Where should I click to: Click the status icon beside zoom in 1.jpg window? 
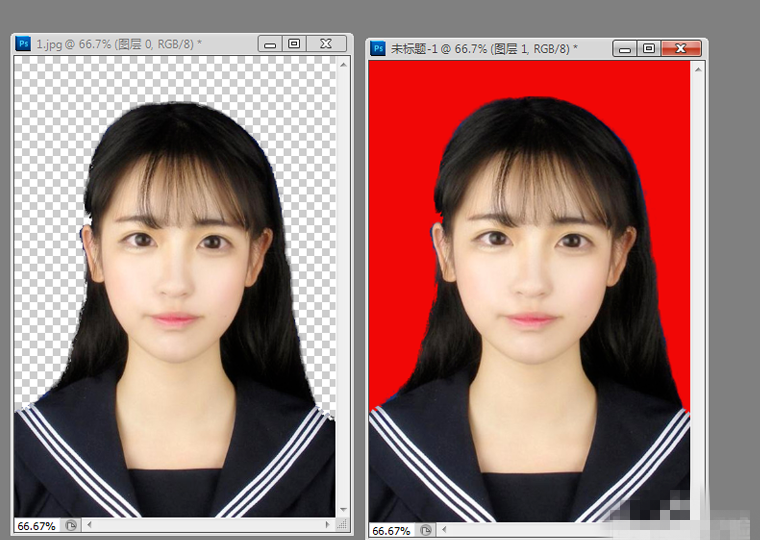pyautogui.click(x=71, y=525)
